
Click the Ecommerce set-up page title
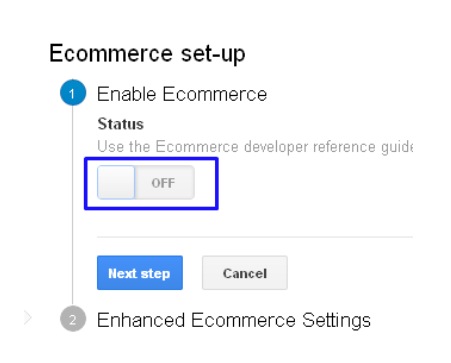(147, 53)
